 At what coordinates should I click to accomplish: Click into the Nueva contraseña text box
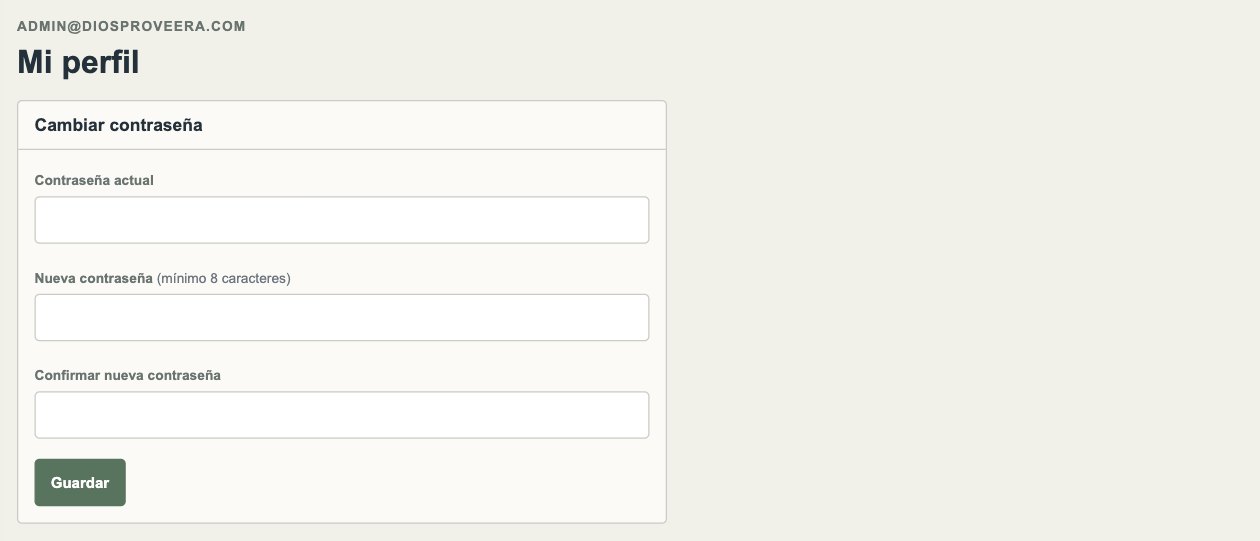point(342,317)
